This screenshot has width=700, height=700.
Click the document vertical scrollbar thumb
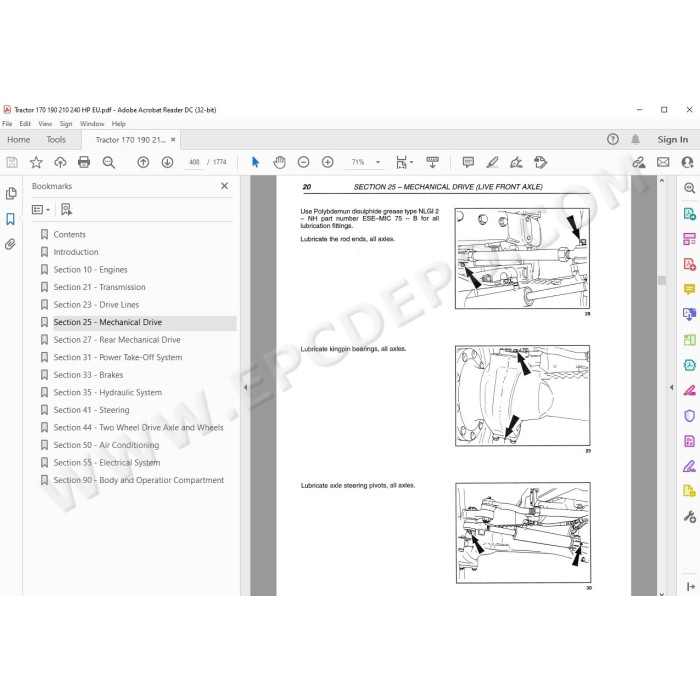[662, 280]
